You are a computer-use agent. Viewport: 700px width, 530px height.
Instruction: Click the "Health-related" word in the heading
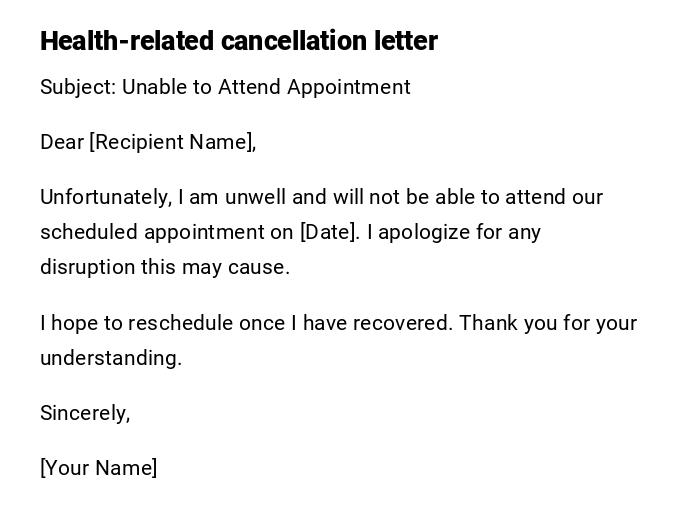pos(126,41)
